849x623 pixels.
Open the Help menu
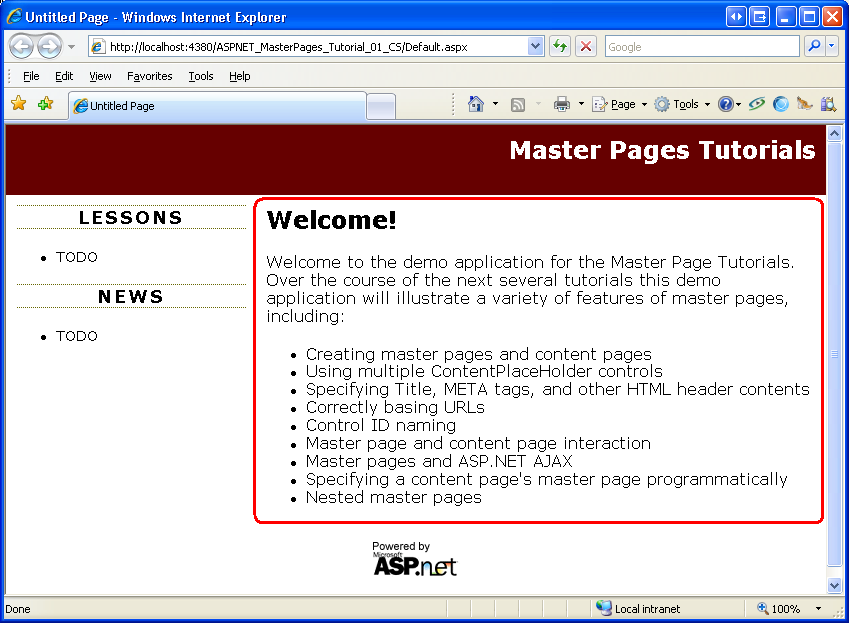pyautogui.click(x=239, y=76)
